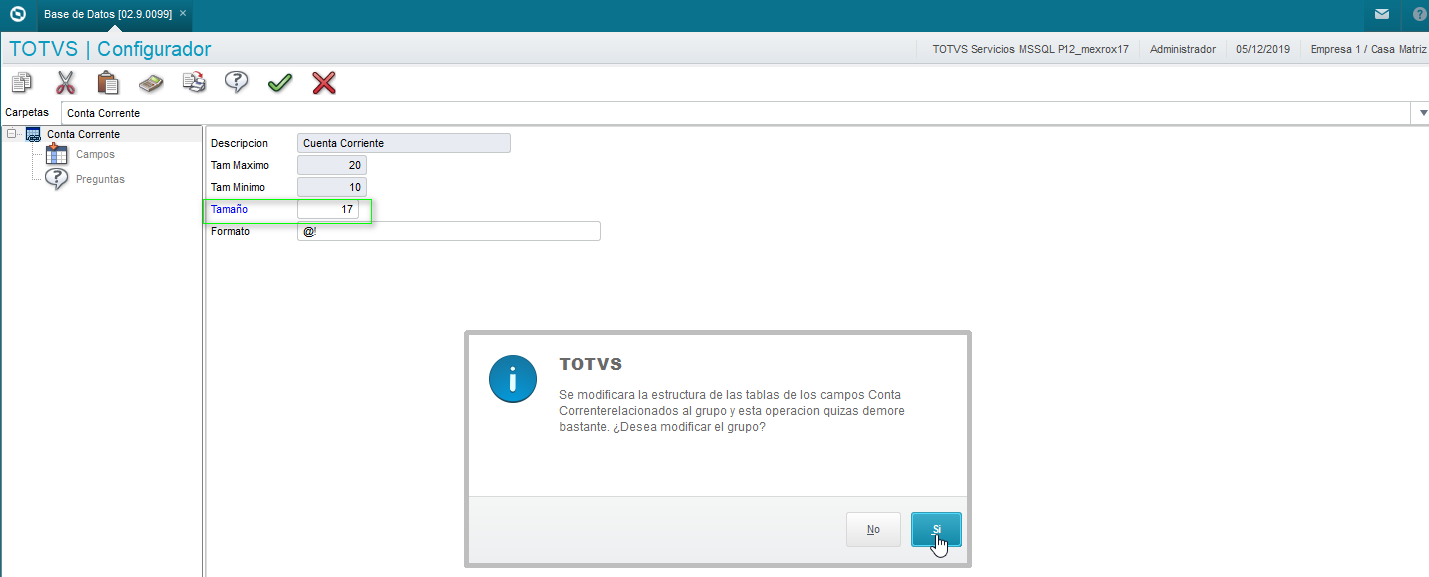Click the Descripcion label
This screenshot has width=1429, height=577.
point(239,143)
